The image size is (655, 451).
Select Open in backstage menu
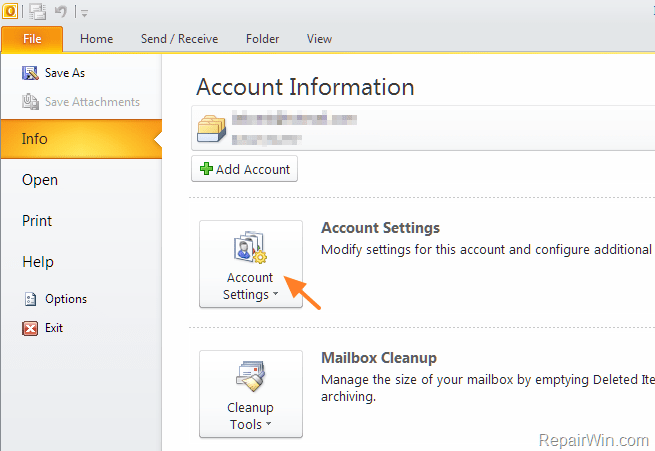[40, 180]
